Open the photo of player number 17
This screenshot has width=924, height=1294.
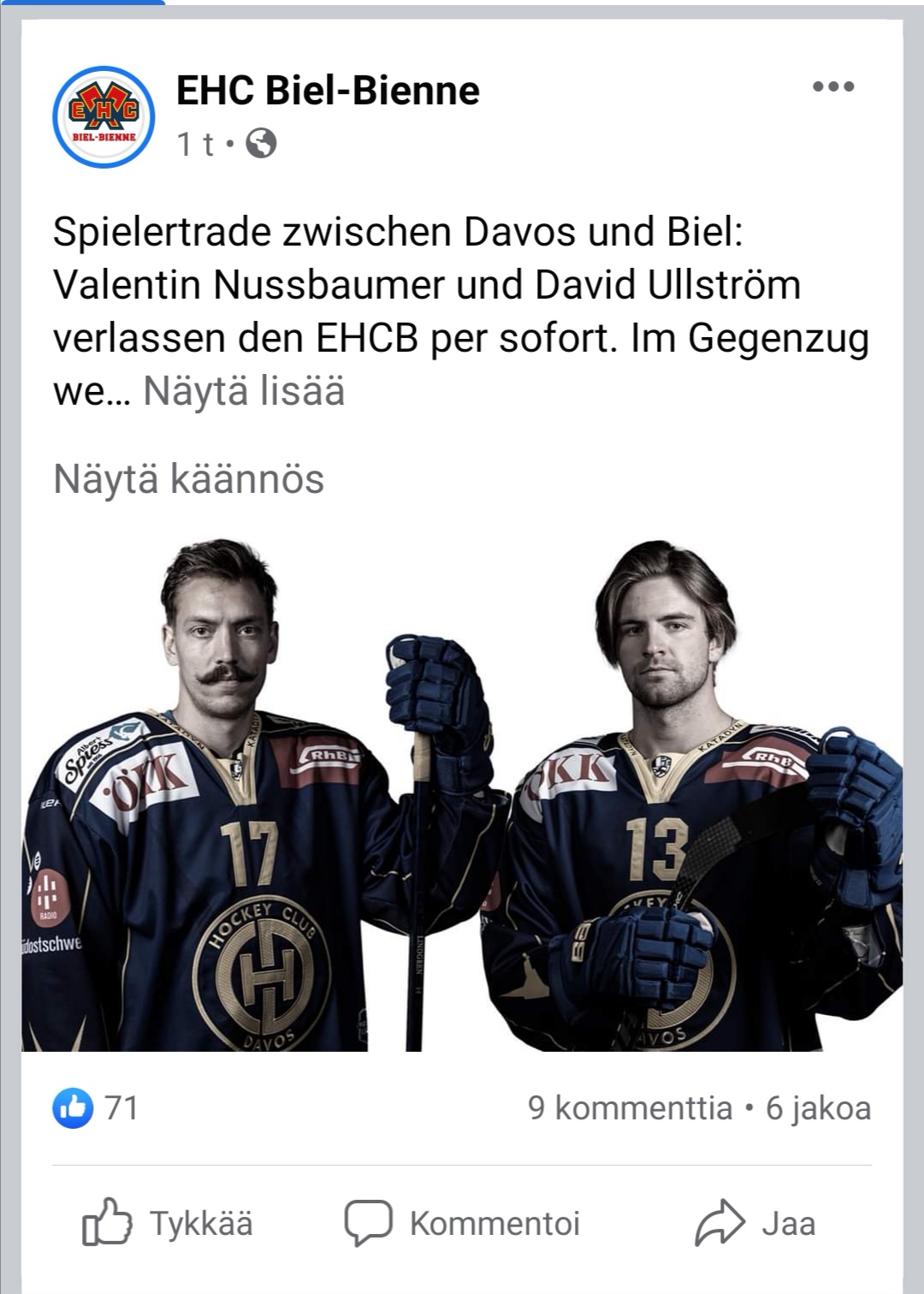pos(257,794)
